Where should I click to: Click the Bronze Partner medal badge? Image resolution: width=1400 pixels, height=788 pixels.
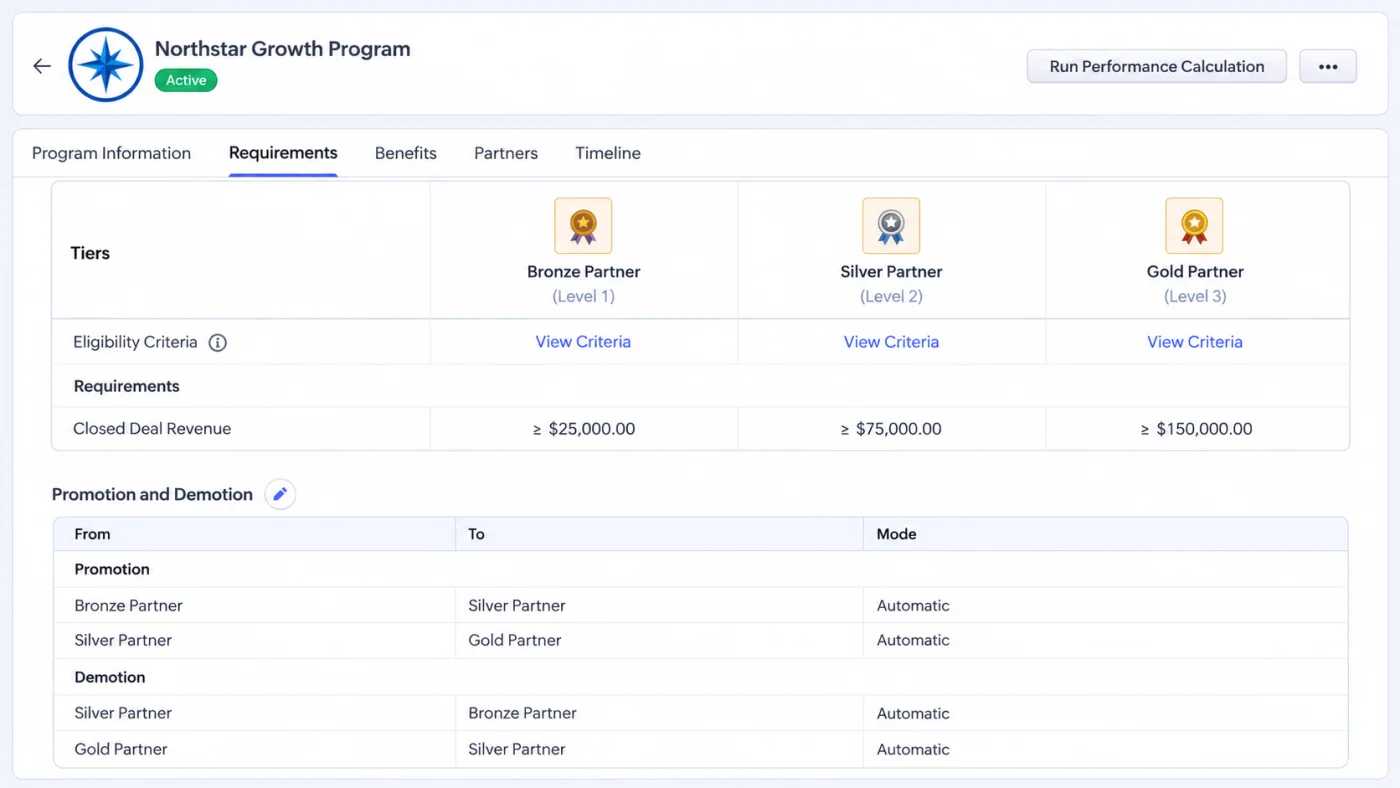click(583, 226)
